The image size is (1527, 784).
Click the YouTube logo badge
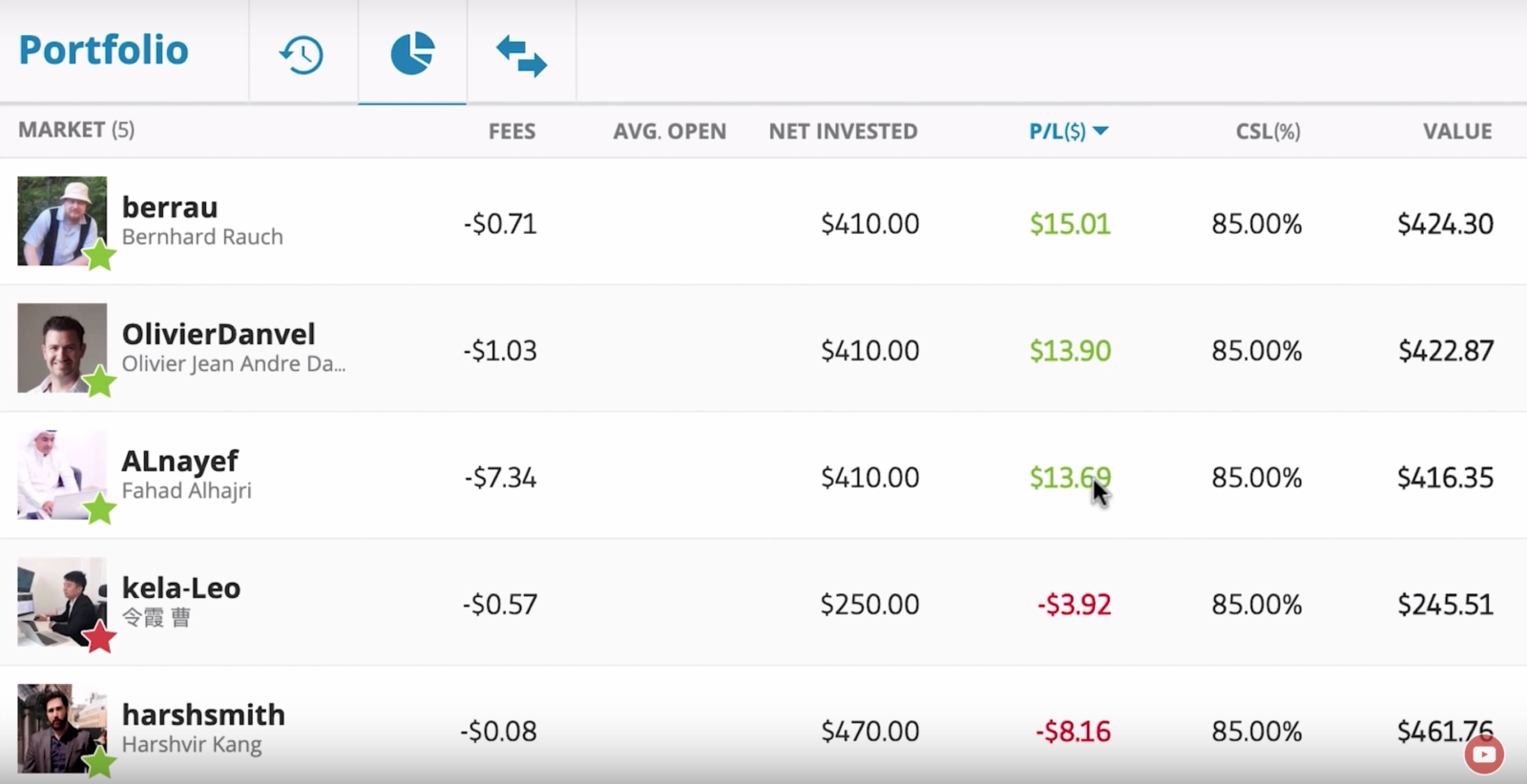coord(1484,755)
